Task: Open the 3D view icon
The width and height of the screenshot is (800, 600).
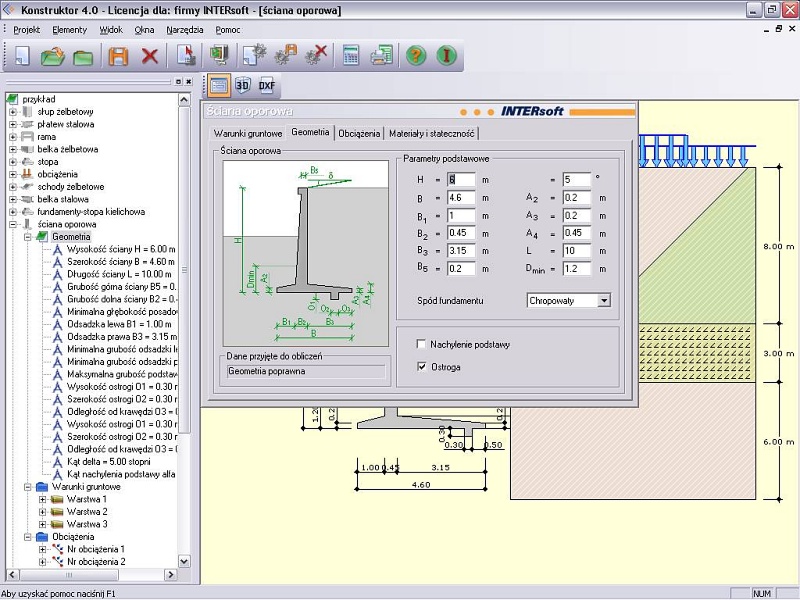Action: [242, 85]
